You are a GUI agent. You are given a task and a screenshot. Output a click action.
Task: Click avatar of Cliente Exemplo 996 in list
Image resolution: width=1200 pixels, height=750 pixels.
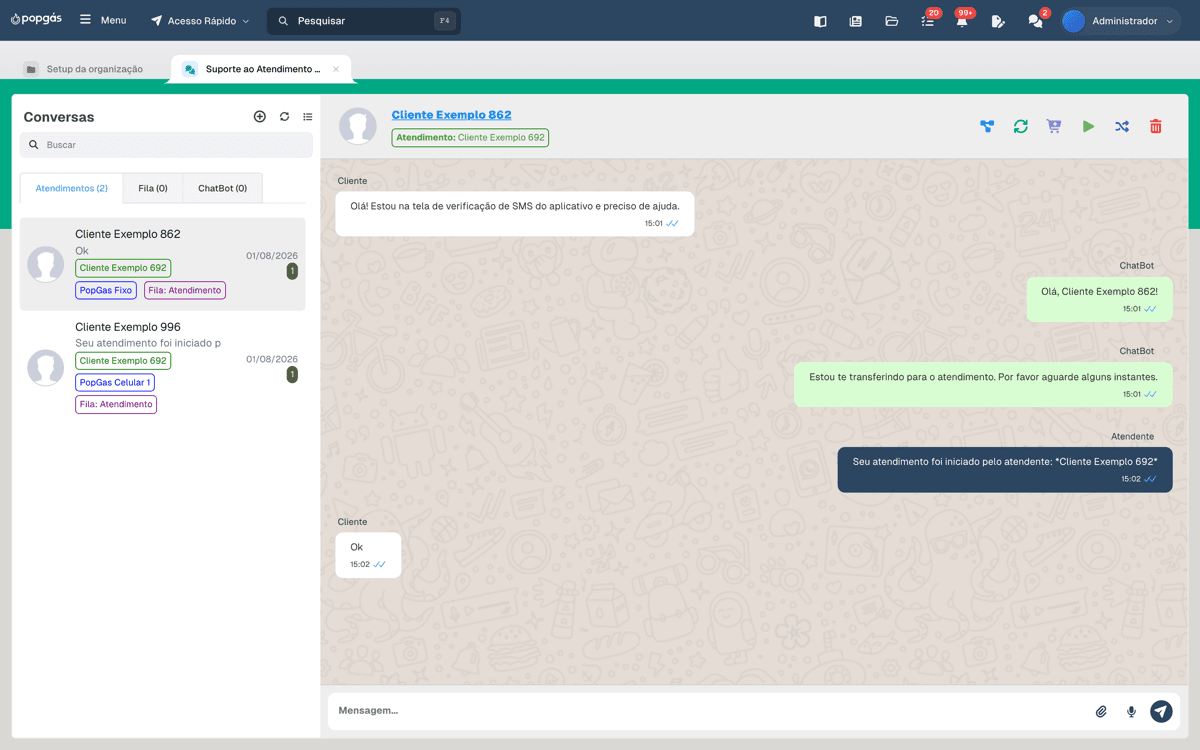click(x=46, y=368)
